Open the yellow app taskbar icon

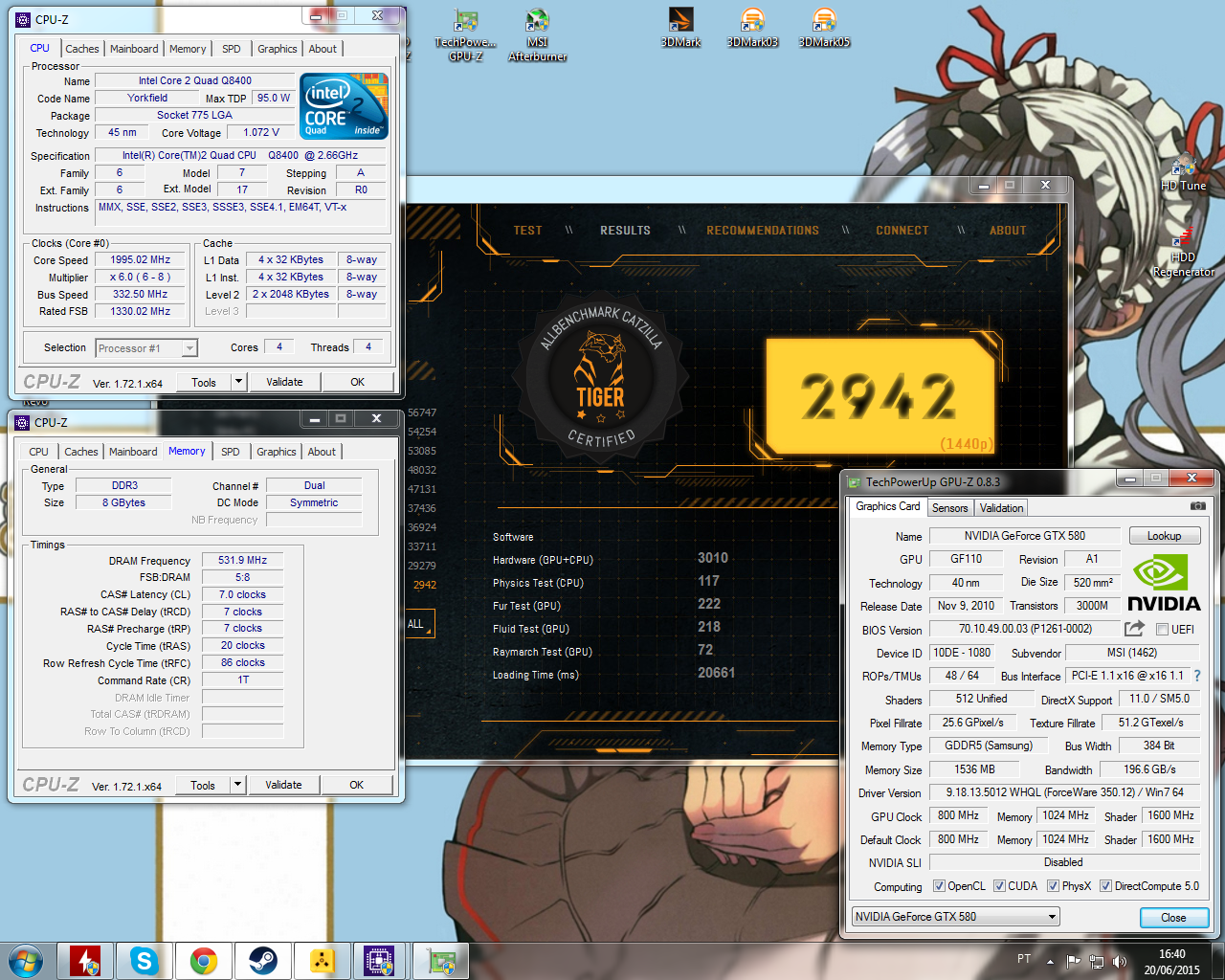click(322, 961)
